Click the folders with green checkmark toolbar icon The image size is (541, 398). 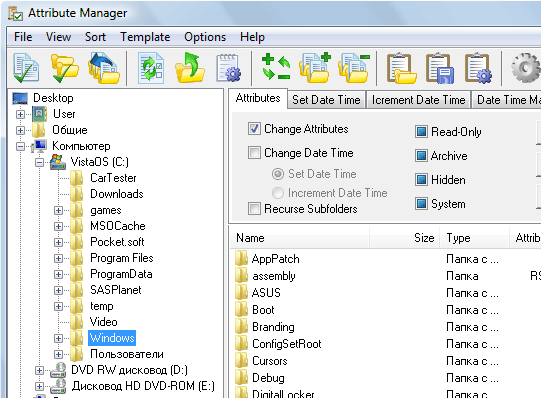point(65,68)
